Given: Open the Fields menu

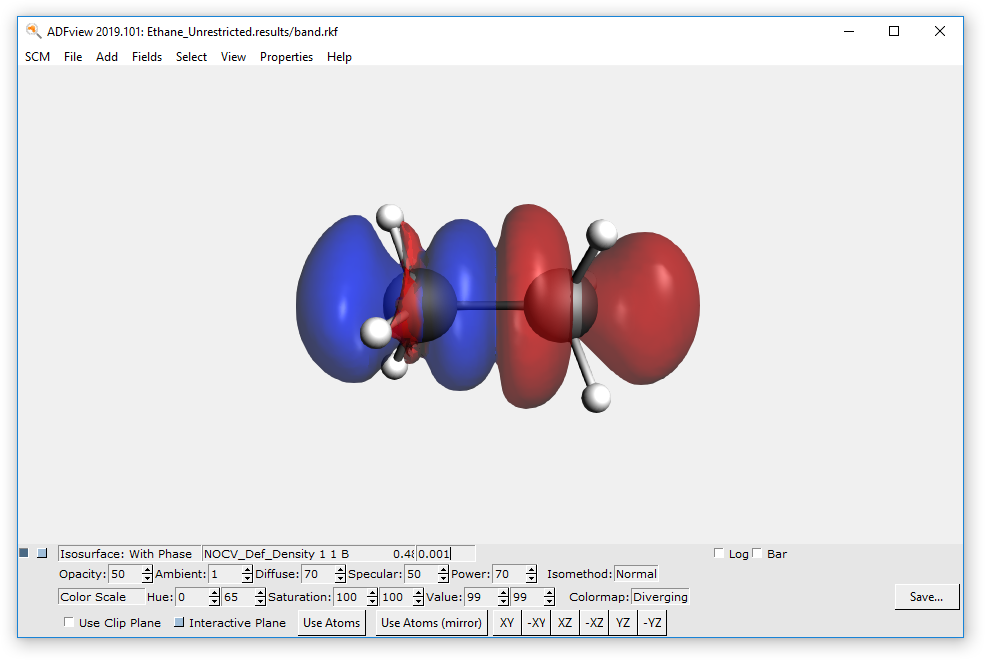Looking at the screenshot, I should tap(147, 57).
